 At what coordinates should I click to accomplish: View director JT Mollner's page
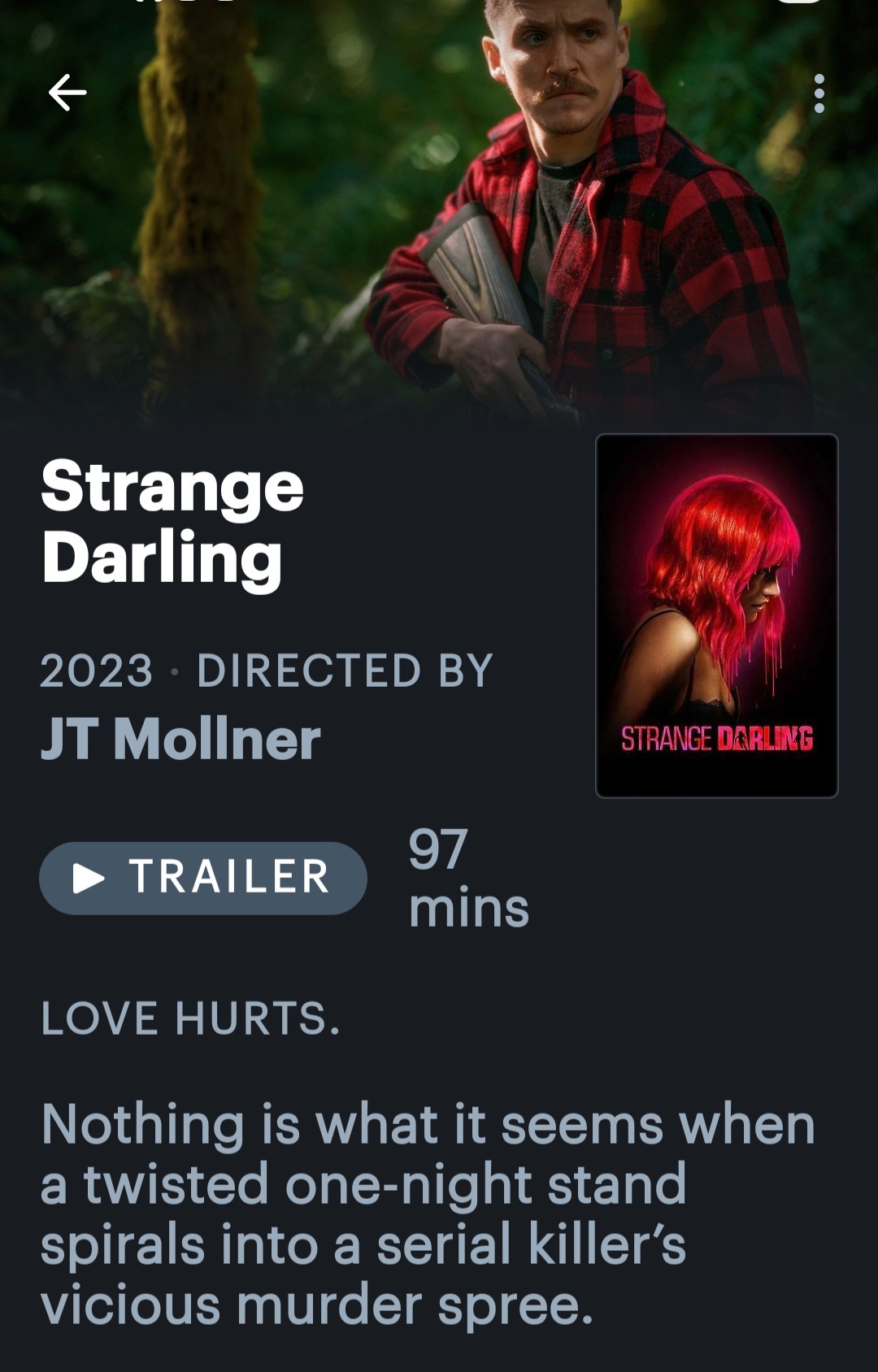click(180, 739)
